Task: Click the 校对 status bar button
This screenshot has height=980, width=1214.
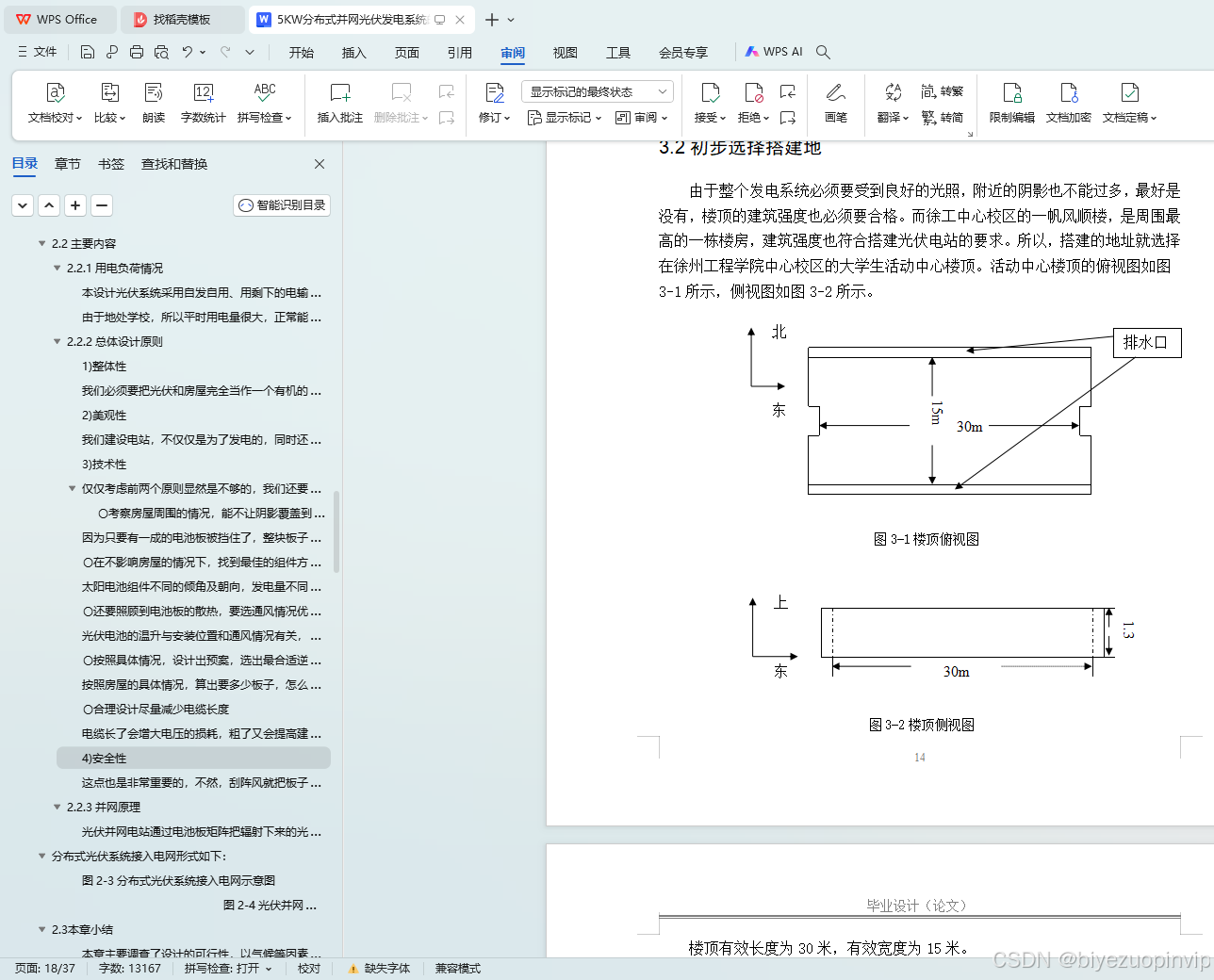Action: (x=309, y=969)
